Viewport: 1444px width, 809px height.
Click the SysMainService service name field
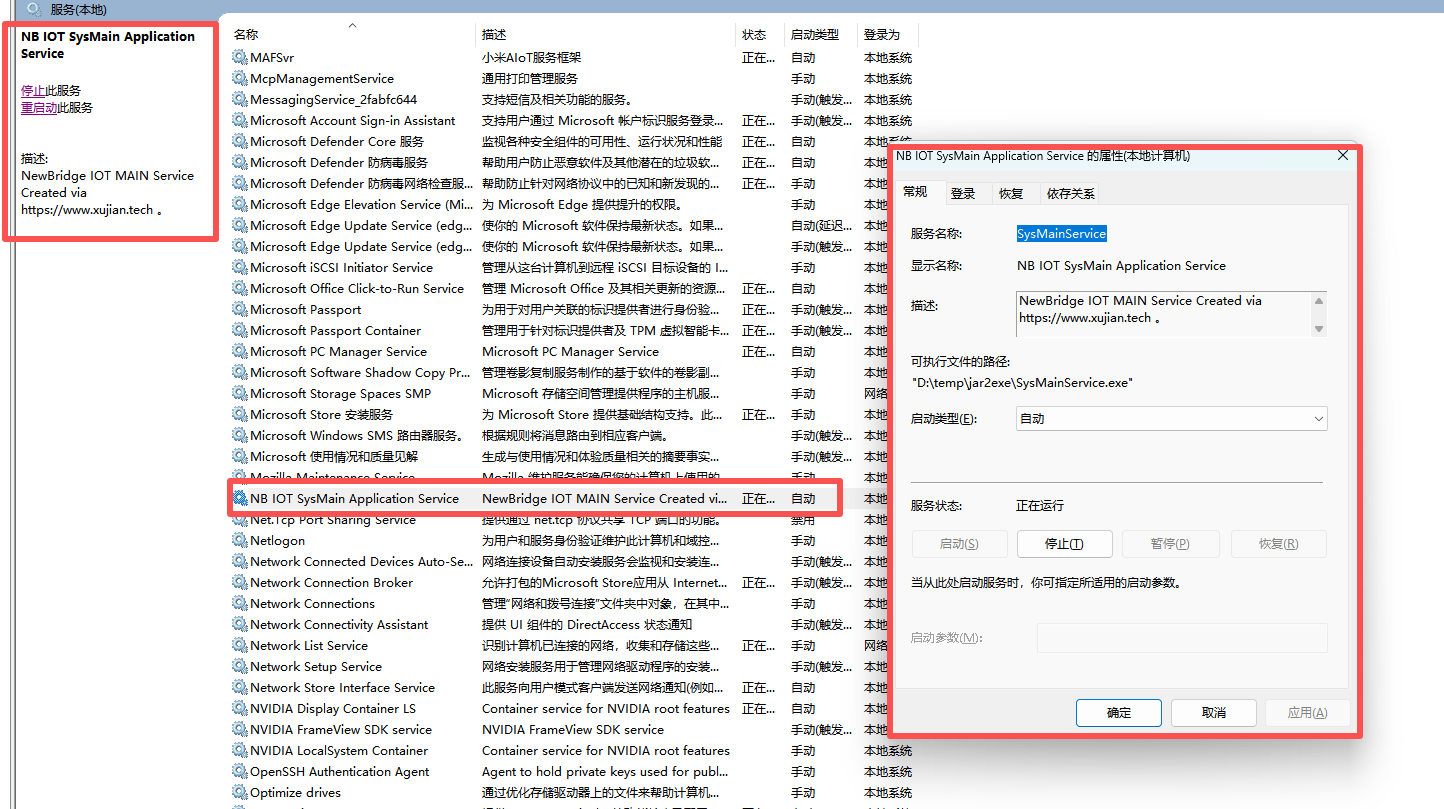(1062, 234)
